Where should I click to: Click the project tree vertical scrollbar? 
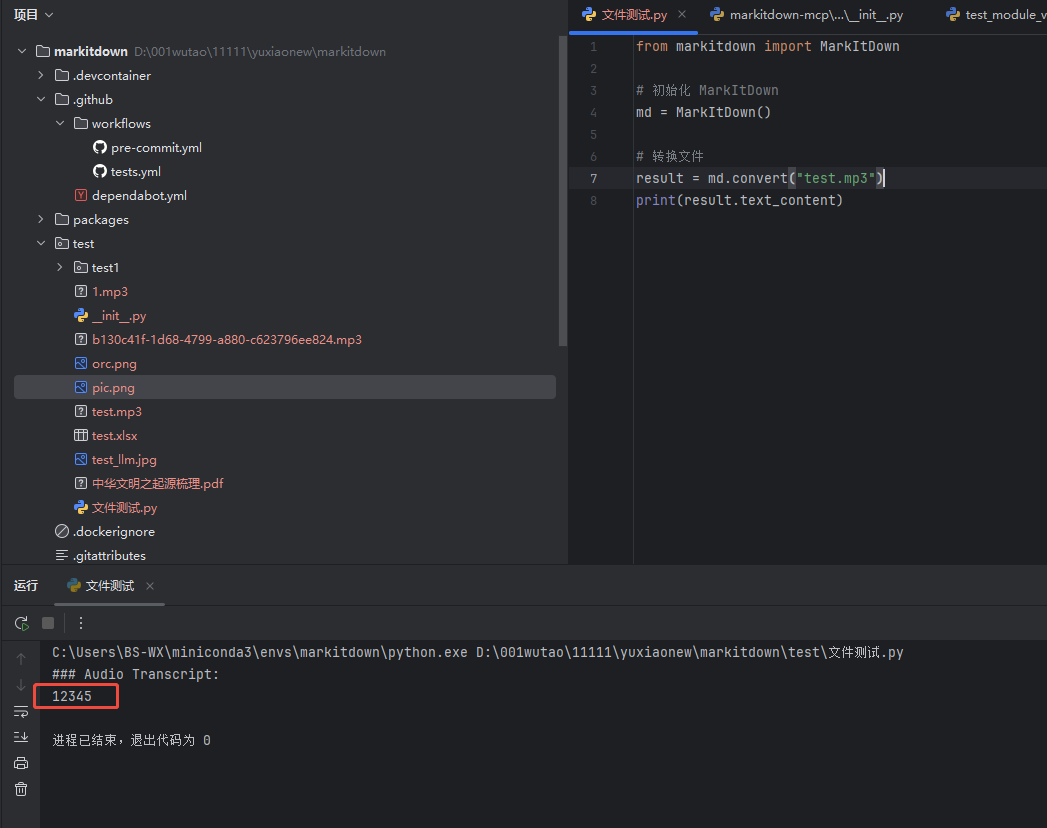563,190
